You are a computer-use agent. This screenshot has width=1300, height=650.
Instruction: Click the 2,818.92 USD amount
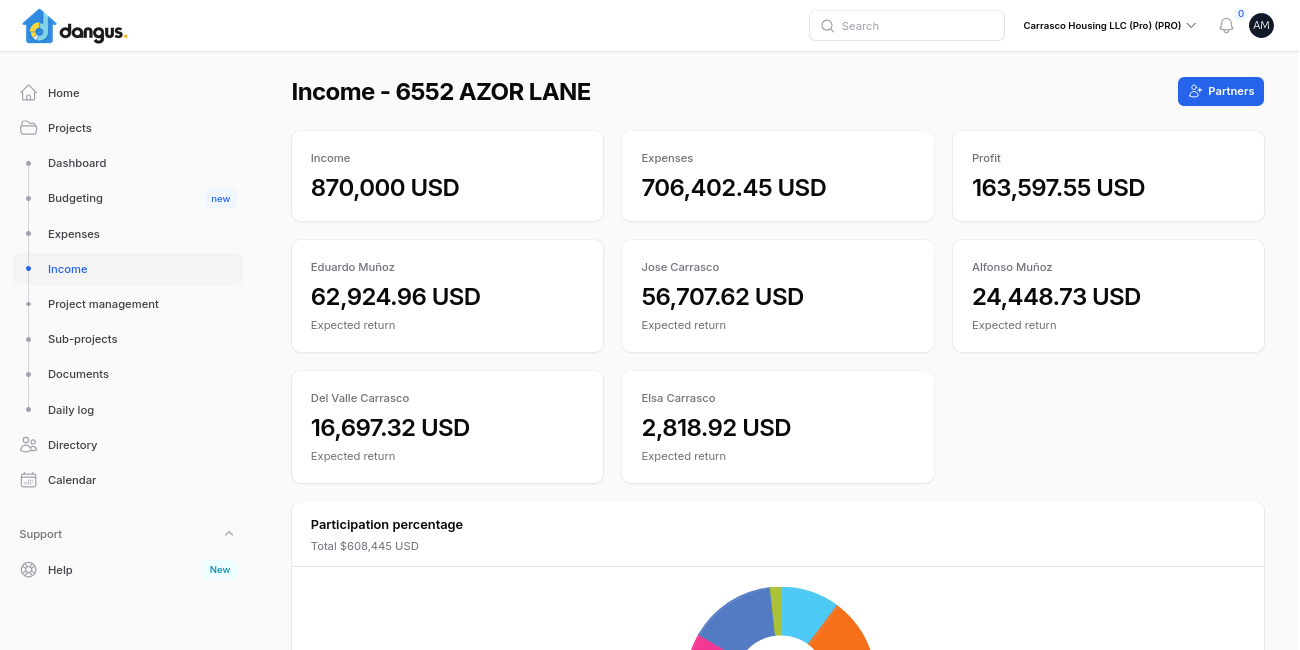716,428
